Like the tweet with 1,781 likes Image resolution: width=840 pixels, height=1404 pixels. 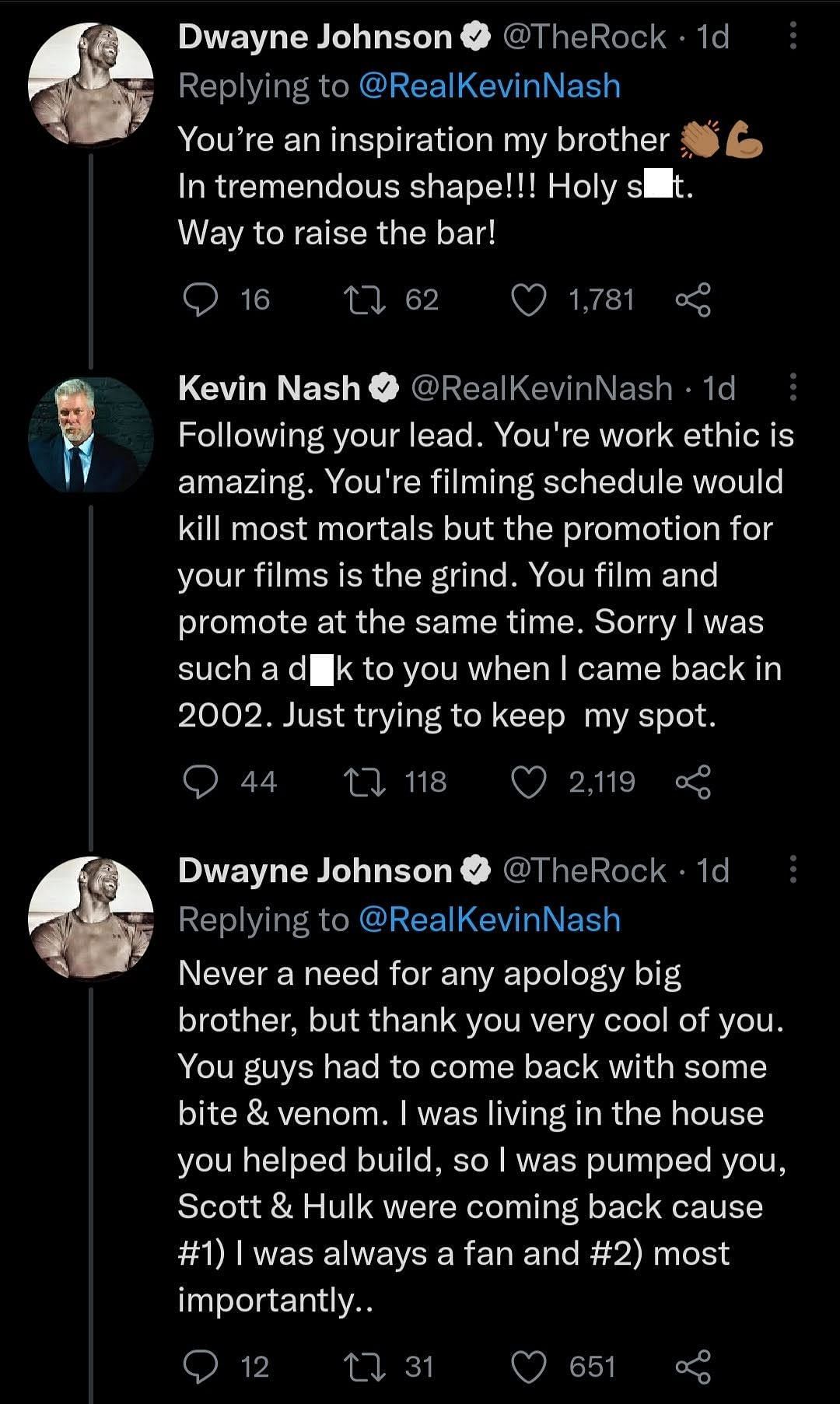click(529, 300)
